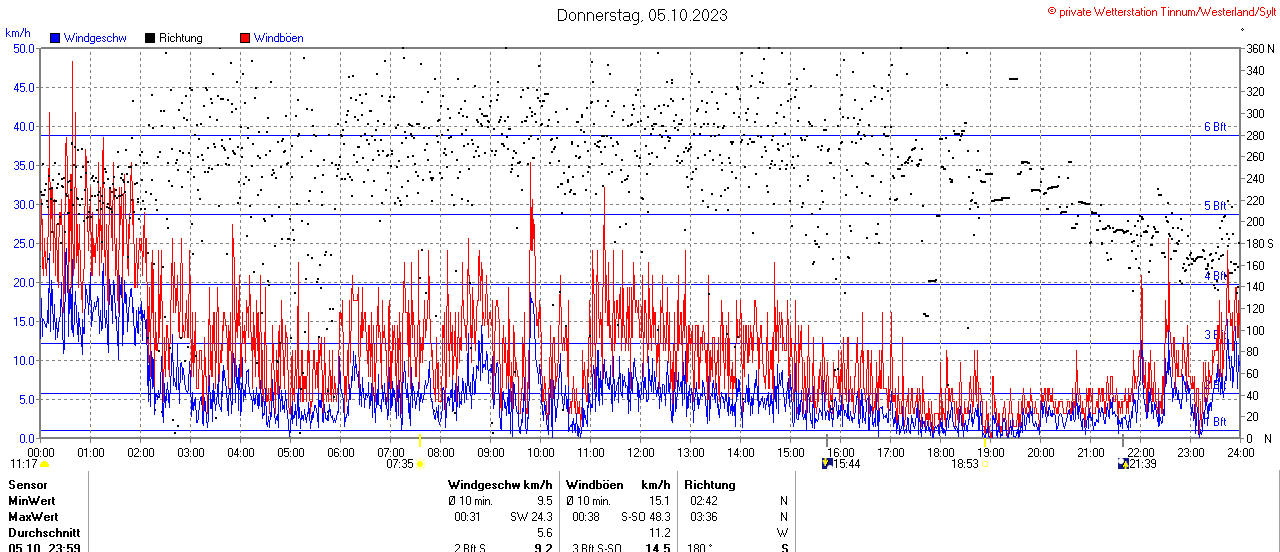The image size is (1280, 552).
Task: Click the 15:44 time label
Action: click(x=847, y=464)
